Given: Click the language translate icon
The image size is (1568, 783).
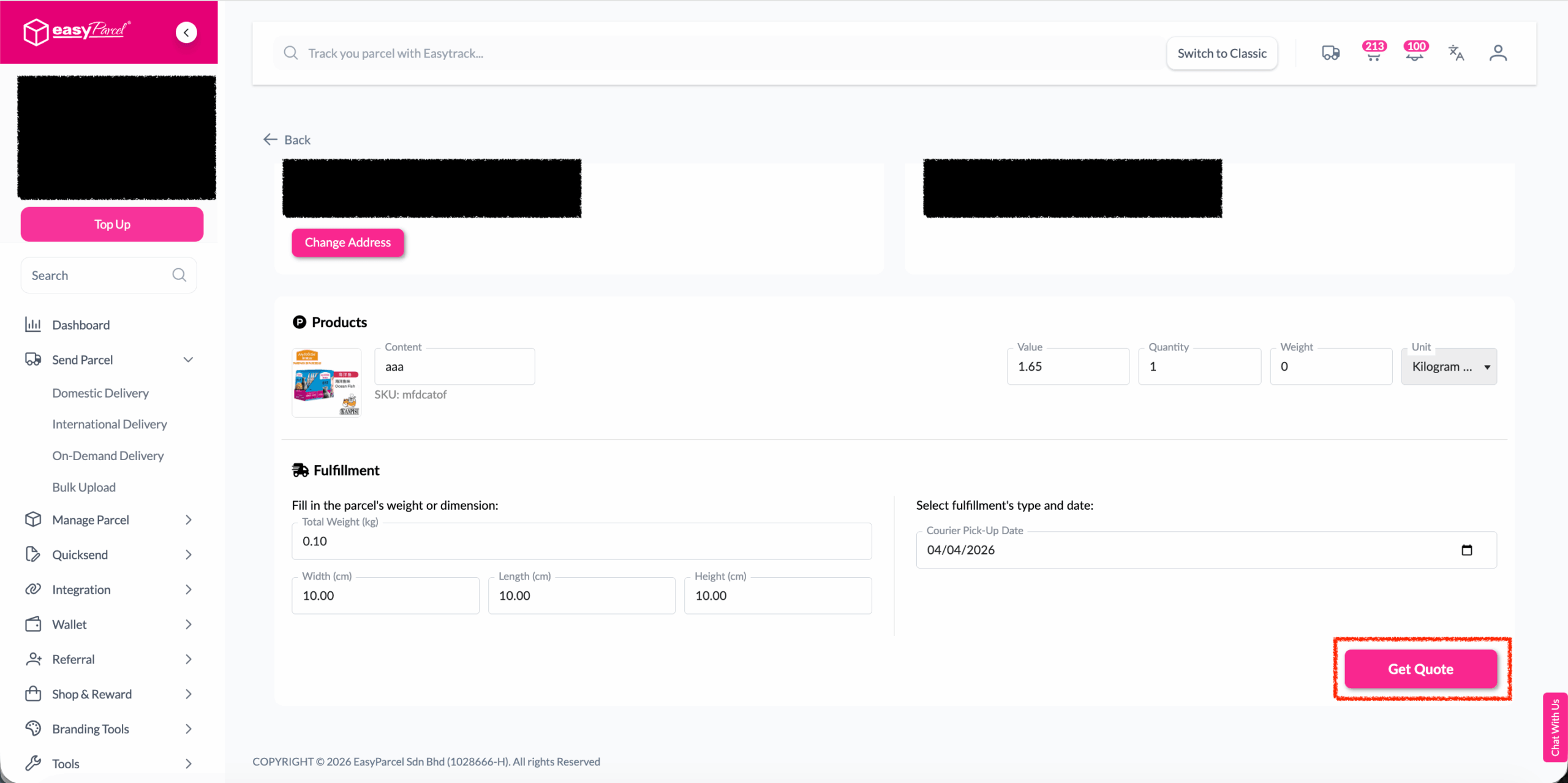Looking at the screenshot, I should [x=1457, y=53].
